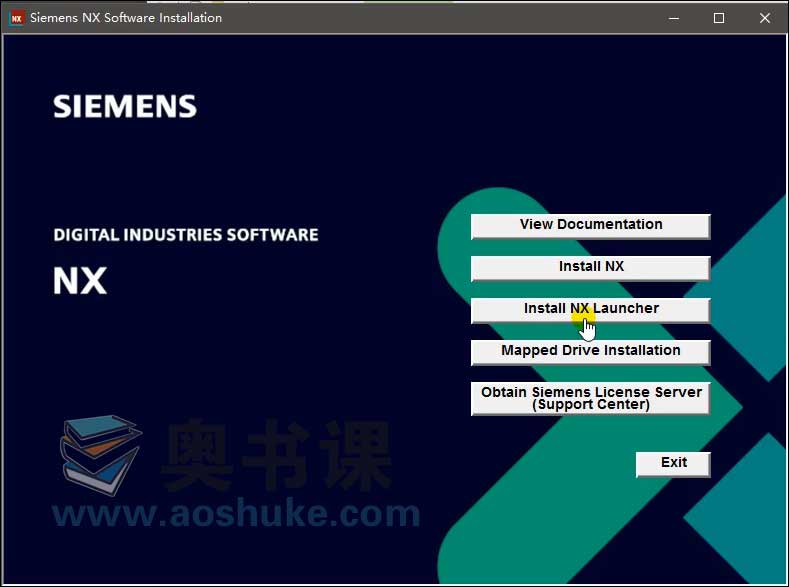This screenshot has height=587, width=789.
Task: Close the Siemens NX Software Installation window
Action: (x=765, y=18)
